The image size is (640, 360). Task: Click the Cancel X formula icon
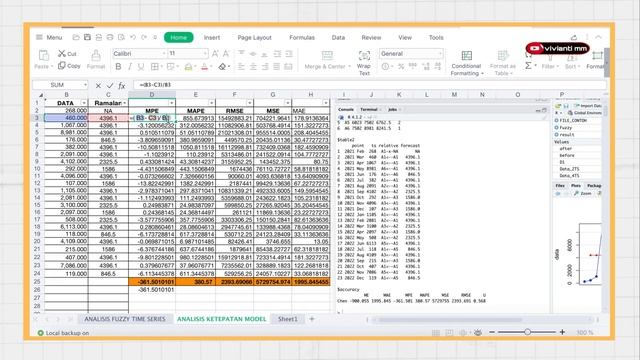pos(98,85)
